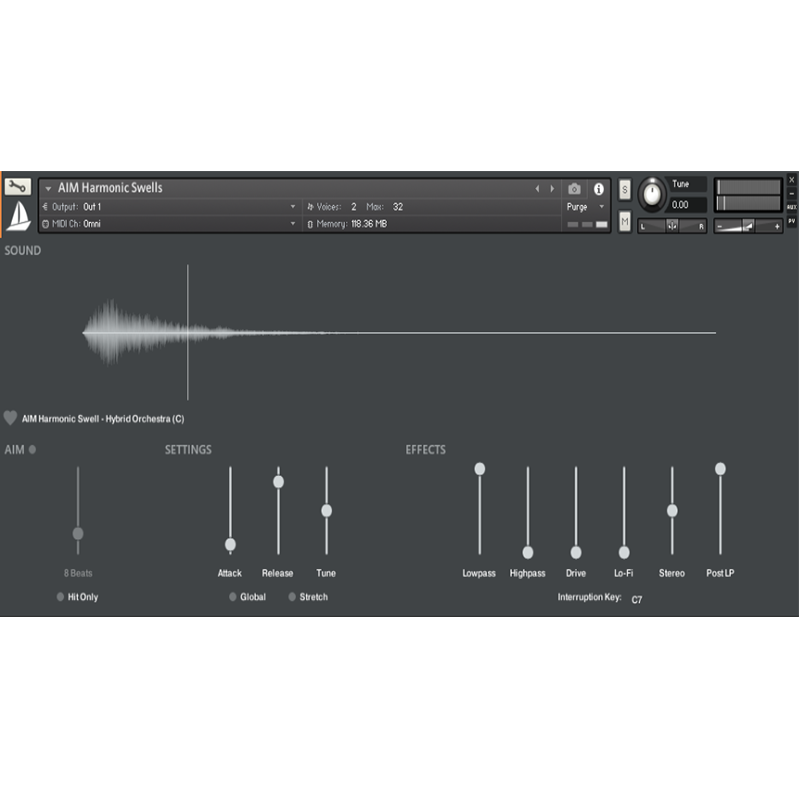Click the PV button on the header edge

click(791, 221)
